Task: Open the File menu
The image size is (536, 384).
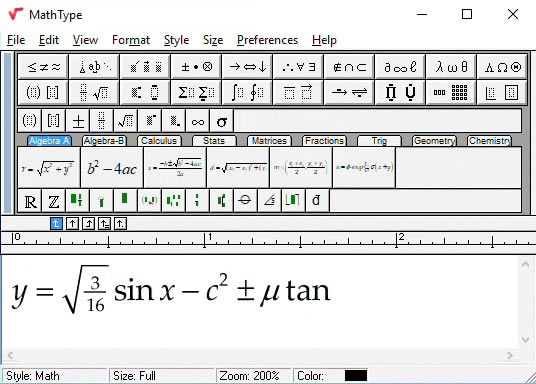Action: [x=16, y=40]
